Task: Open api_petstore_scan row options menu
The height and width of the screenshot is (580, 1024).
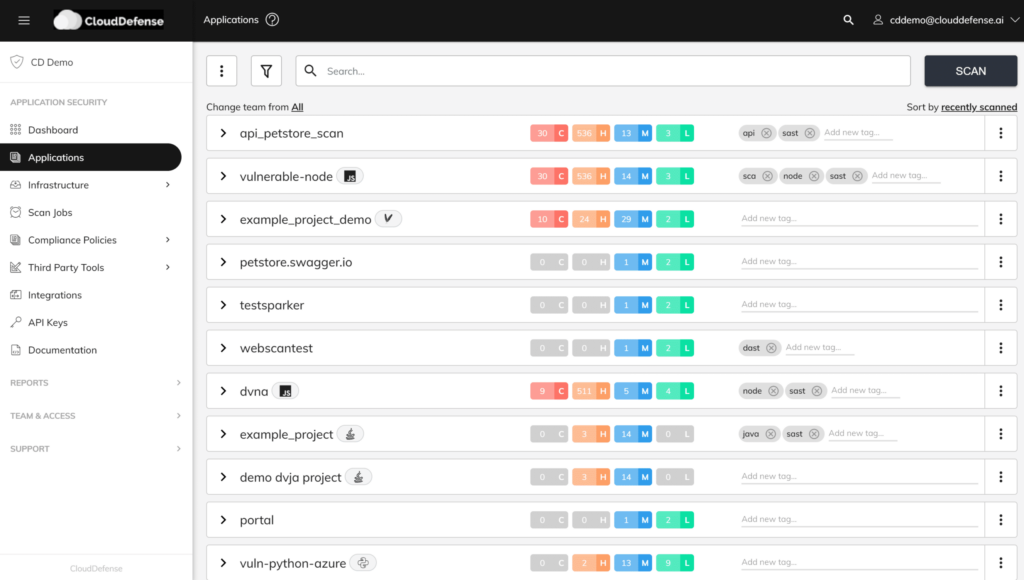Action: (x=1000, y=133)
